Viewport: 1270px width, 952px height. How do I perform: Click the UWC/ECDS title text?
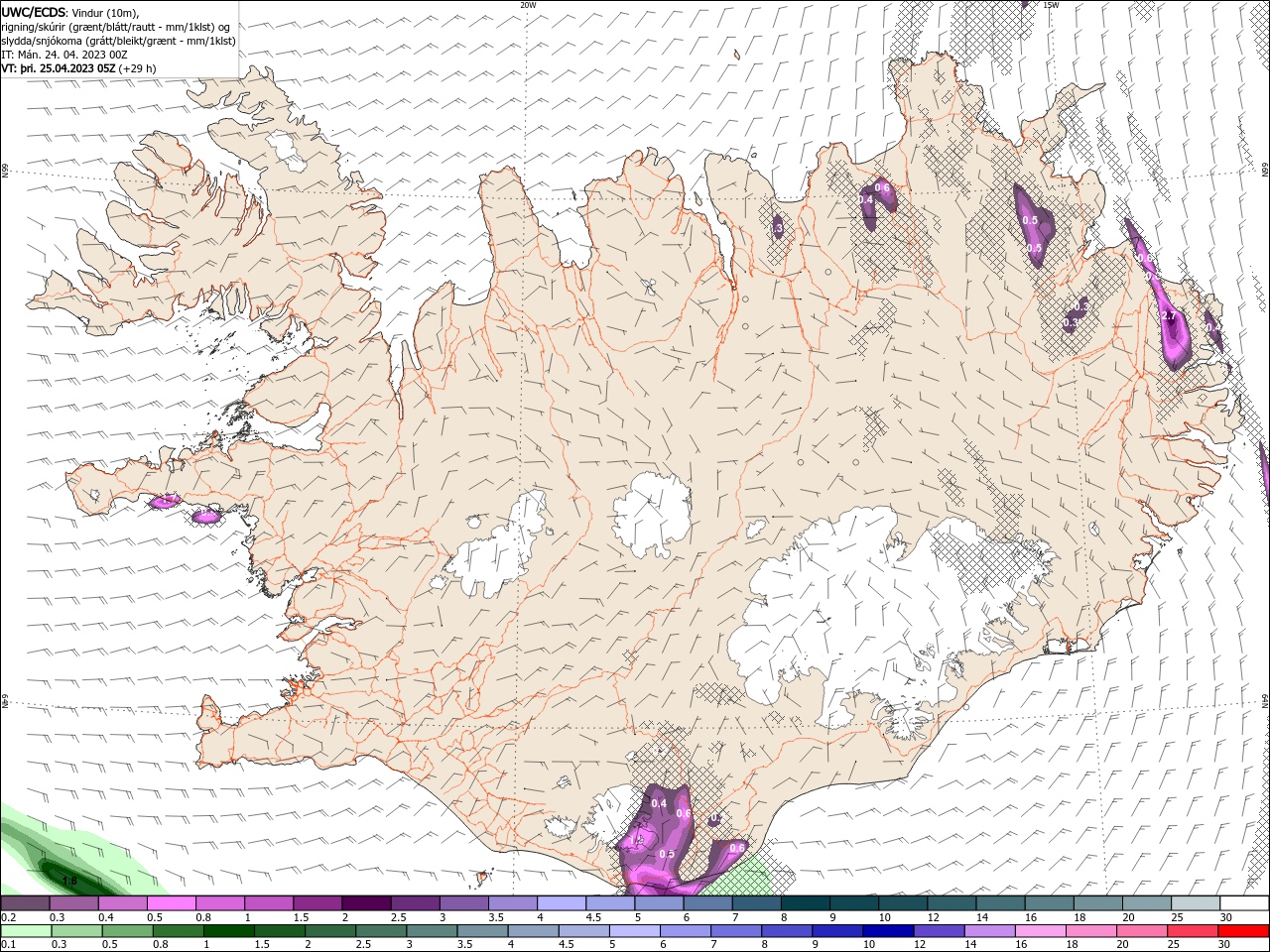click(x=34, y=12)
